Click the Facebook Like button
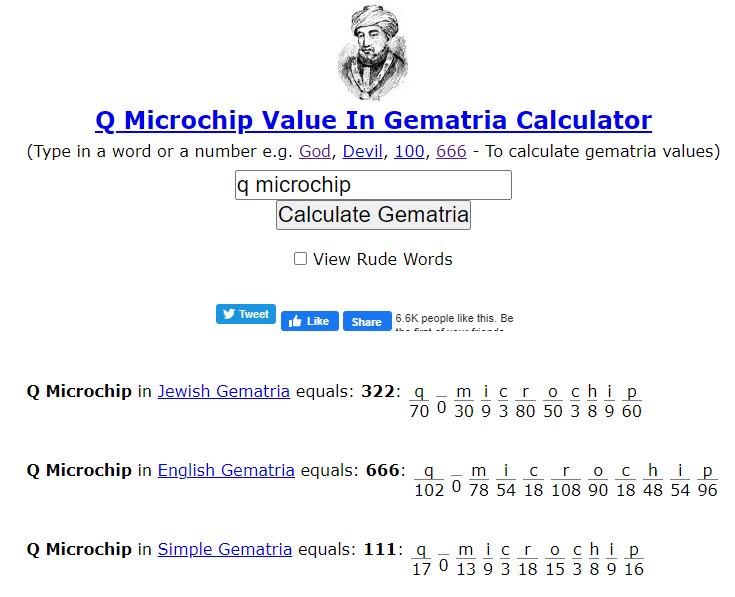Screen dimensions: 735x597 pos(309,321)
